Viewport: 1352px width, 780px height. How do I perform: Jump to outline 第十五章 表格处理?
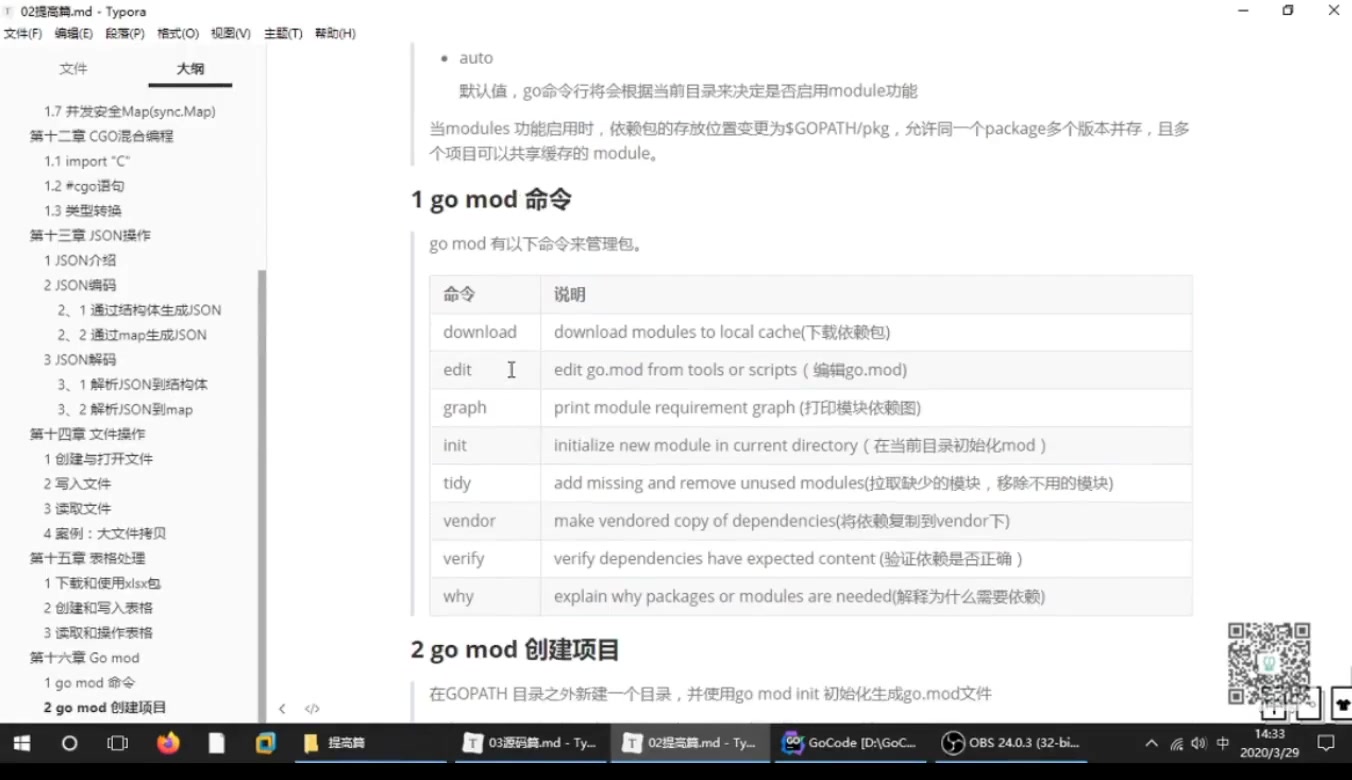point(87,558)
